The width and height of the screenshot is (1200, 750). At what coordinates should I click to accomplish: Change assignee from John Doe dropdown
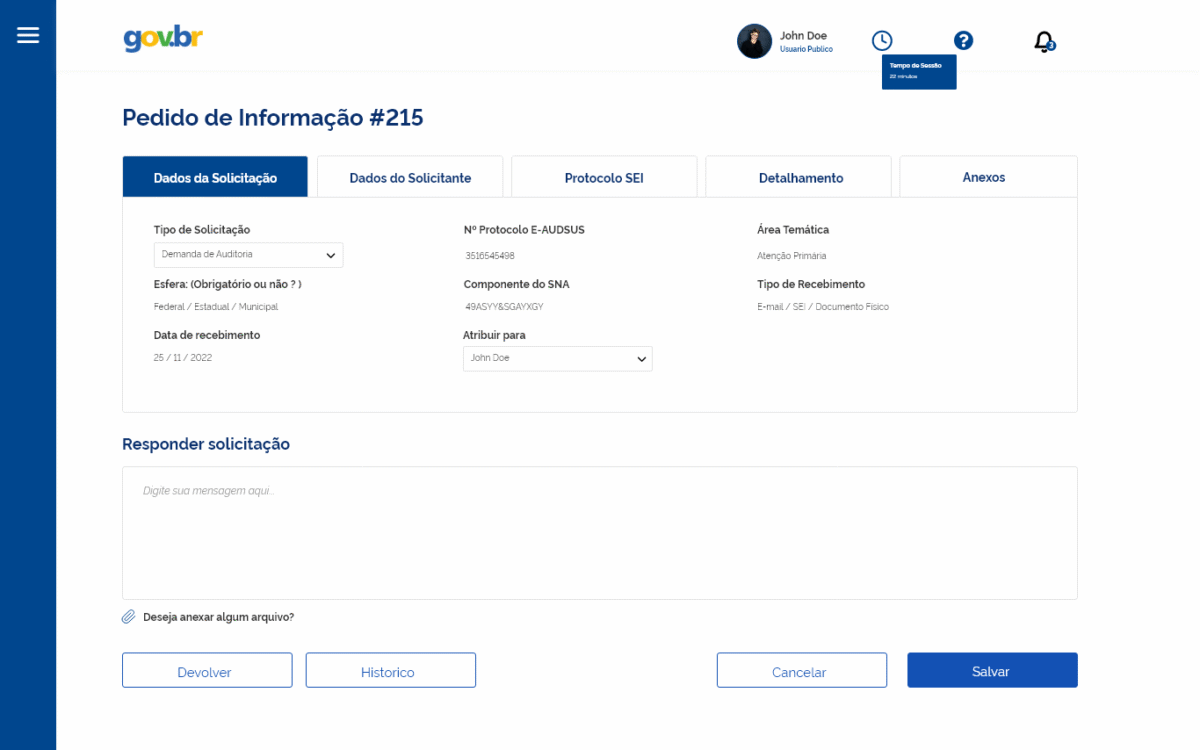(x=557, y=358)
